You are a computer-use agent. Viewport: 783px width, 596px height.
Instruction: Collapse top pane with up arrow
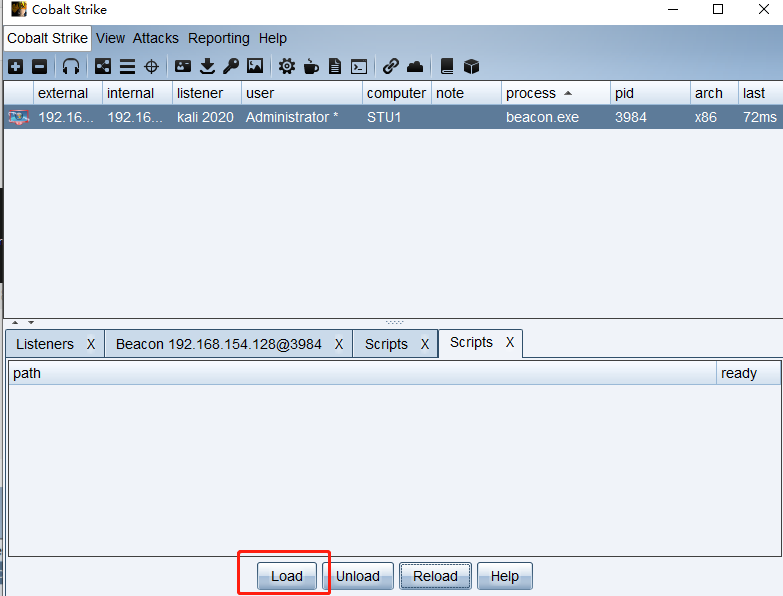15,322
